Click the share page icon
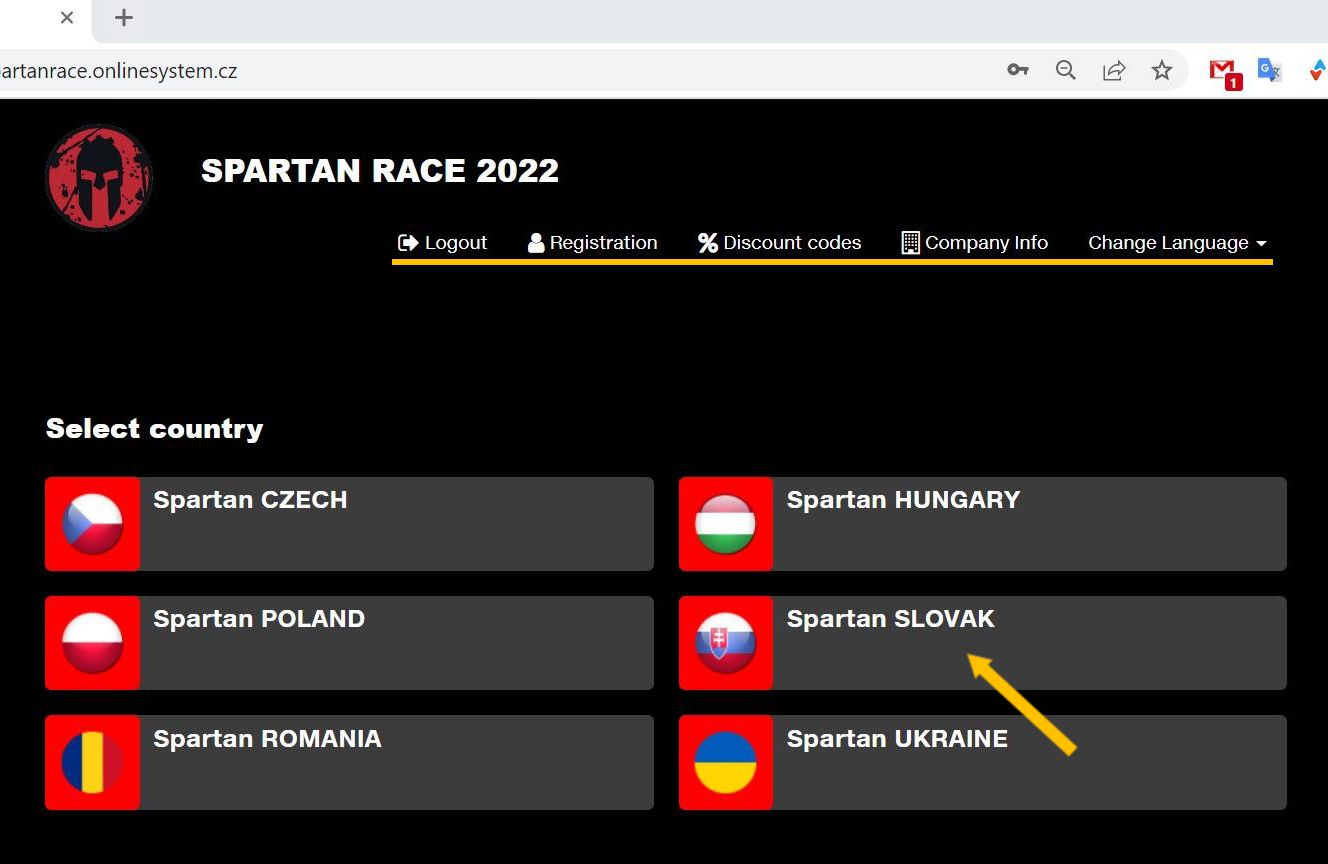The height and width of the screenshot is (864, 1328). (1113, 70)
